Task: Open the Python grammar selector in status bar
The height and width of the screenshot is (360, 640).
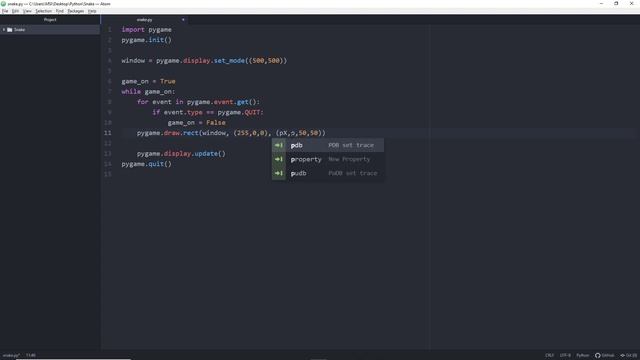Action: click(x=582, y=356)
